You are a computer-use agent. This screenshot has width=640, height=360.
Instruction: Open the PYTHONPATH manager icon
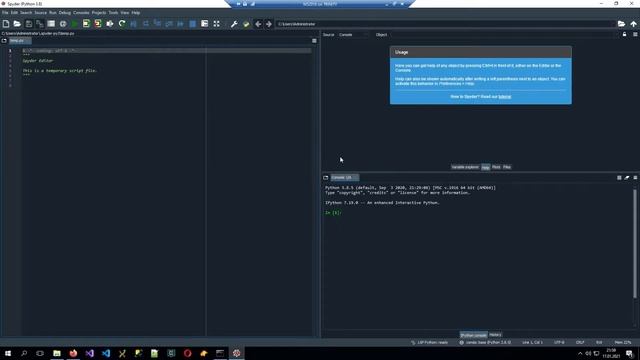[x=246, y=24]
